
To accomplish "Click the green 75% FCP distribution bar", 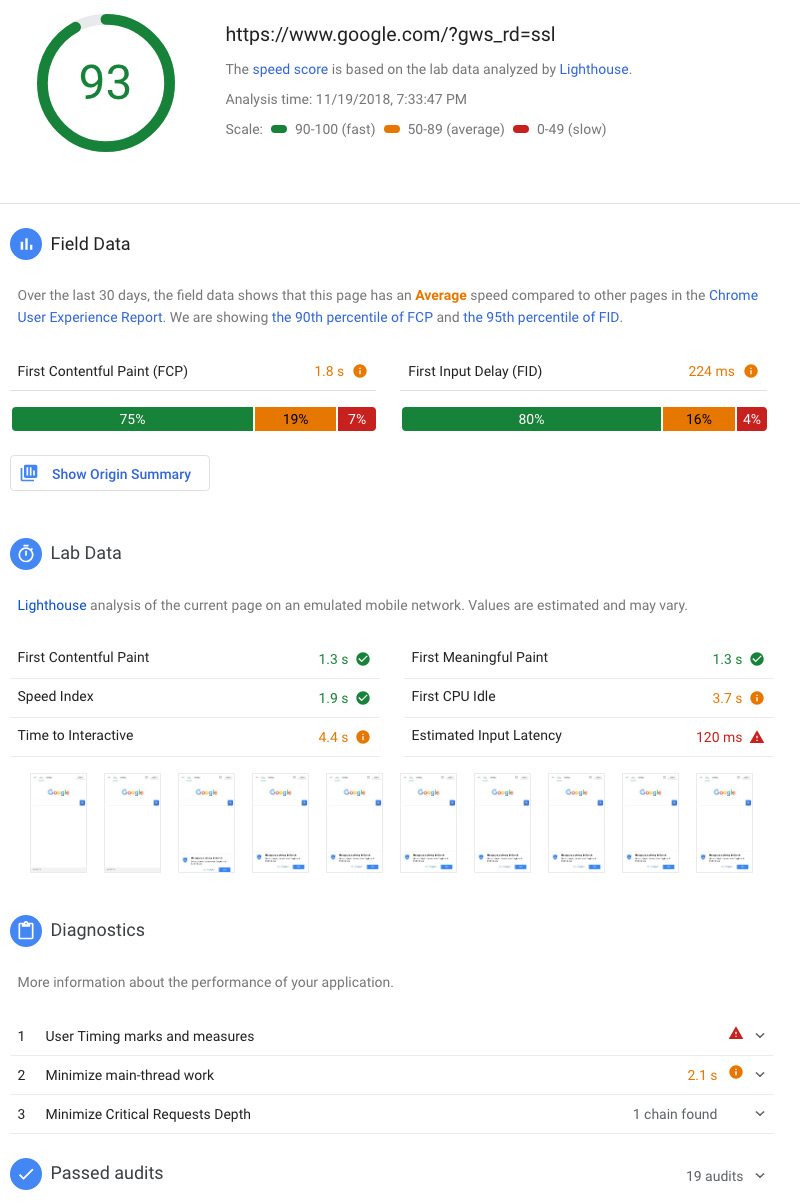I will (132, 419).
